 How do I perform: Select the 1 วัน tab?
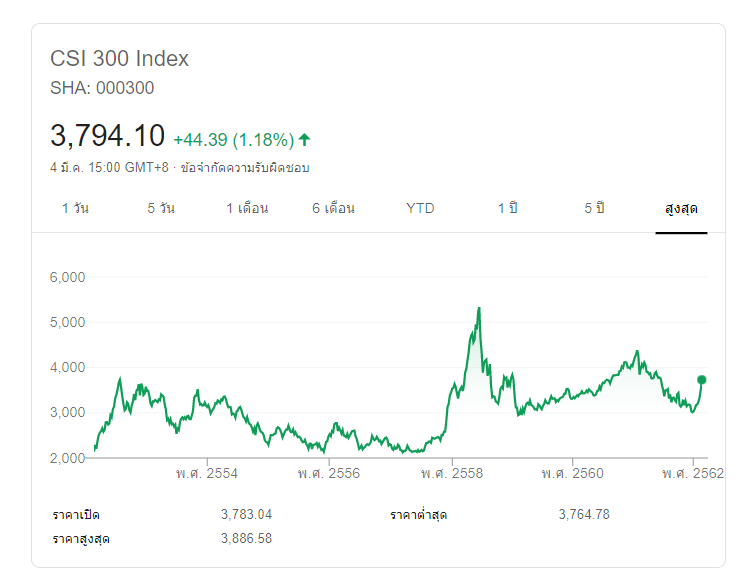click(x=77, y=208)
